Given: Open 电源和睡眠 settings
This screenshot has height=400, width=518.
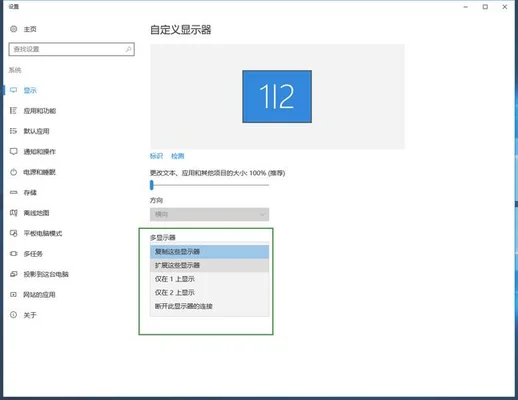Looking at the screenshot, I should [x=39, y=172].
